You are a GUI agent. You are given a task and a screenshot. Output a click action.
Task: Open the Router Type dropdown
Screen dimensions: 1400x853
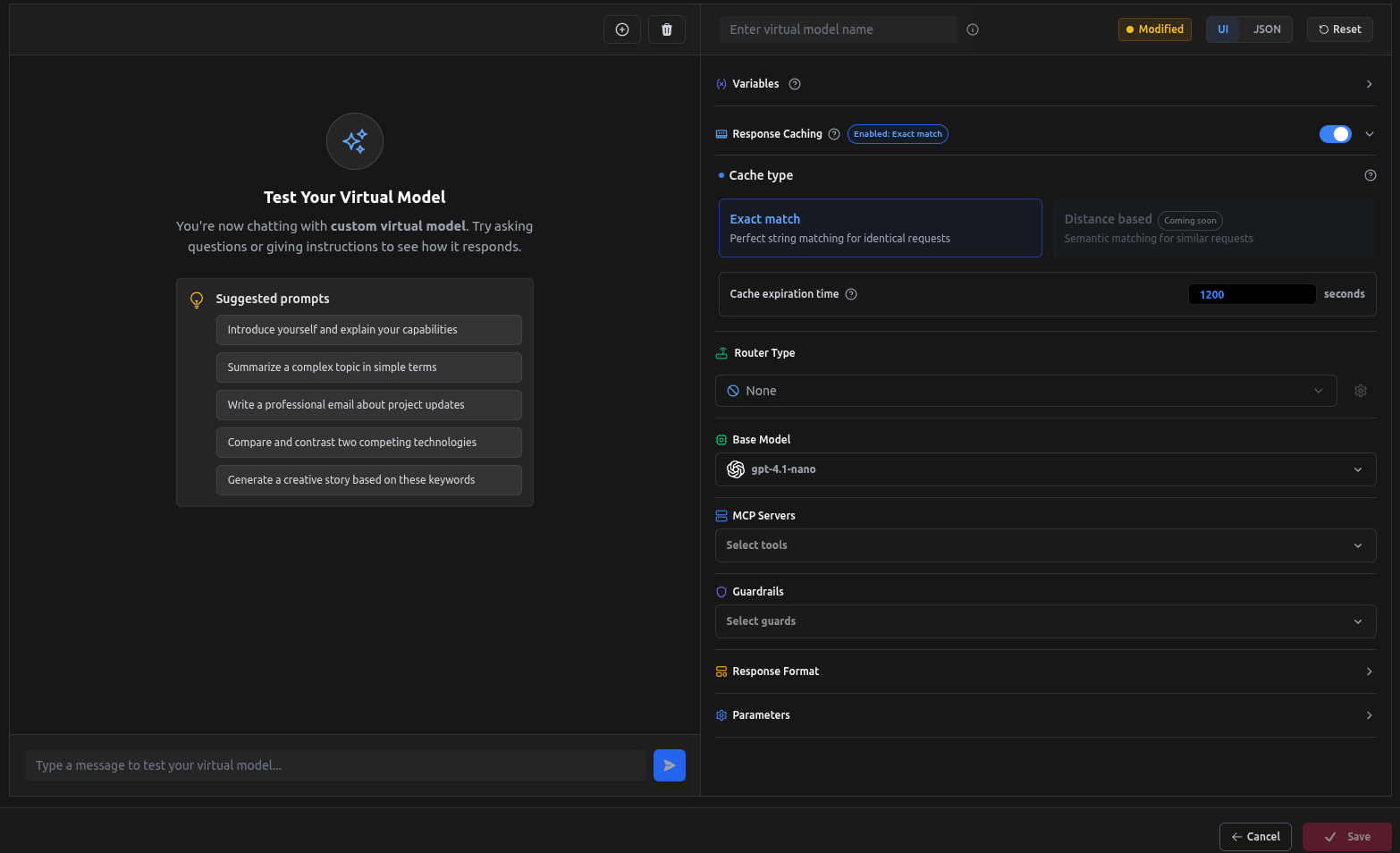[1025, 391]
